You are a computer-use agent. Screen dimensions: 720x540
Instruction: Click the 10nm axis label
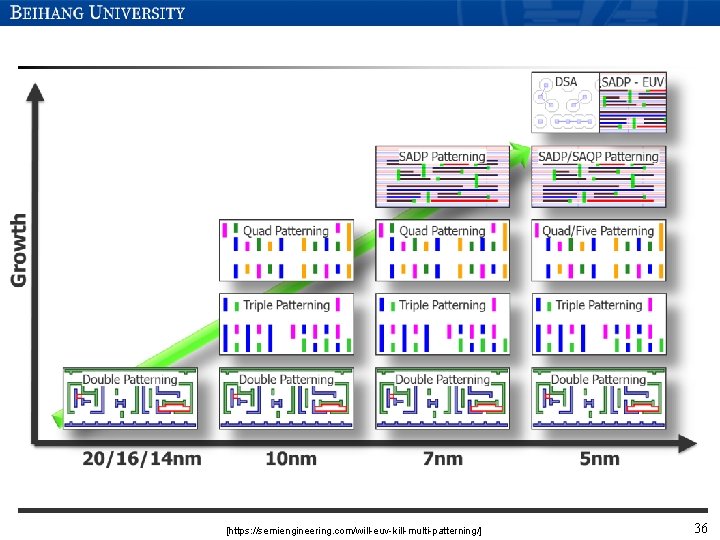[x=291, y=459]
